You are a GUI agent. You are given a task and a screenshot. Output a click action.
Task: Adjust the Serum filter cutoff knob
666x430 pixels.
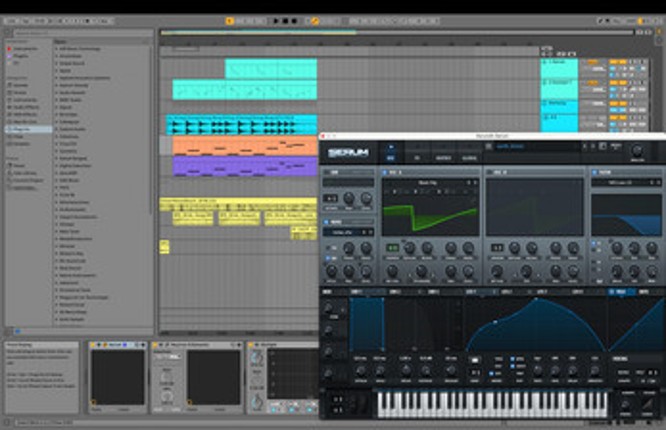tap(617, 248)
